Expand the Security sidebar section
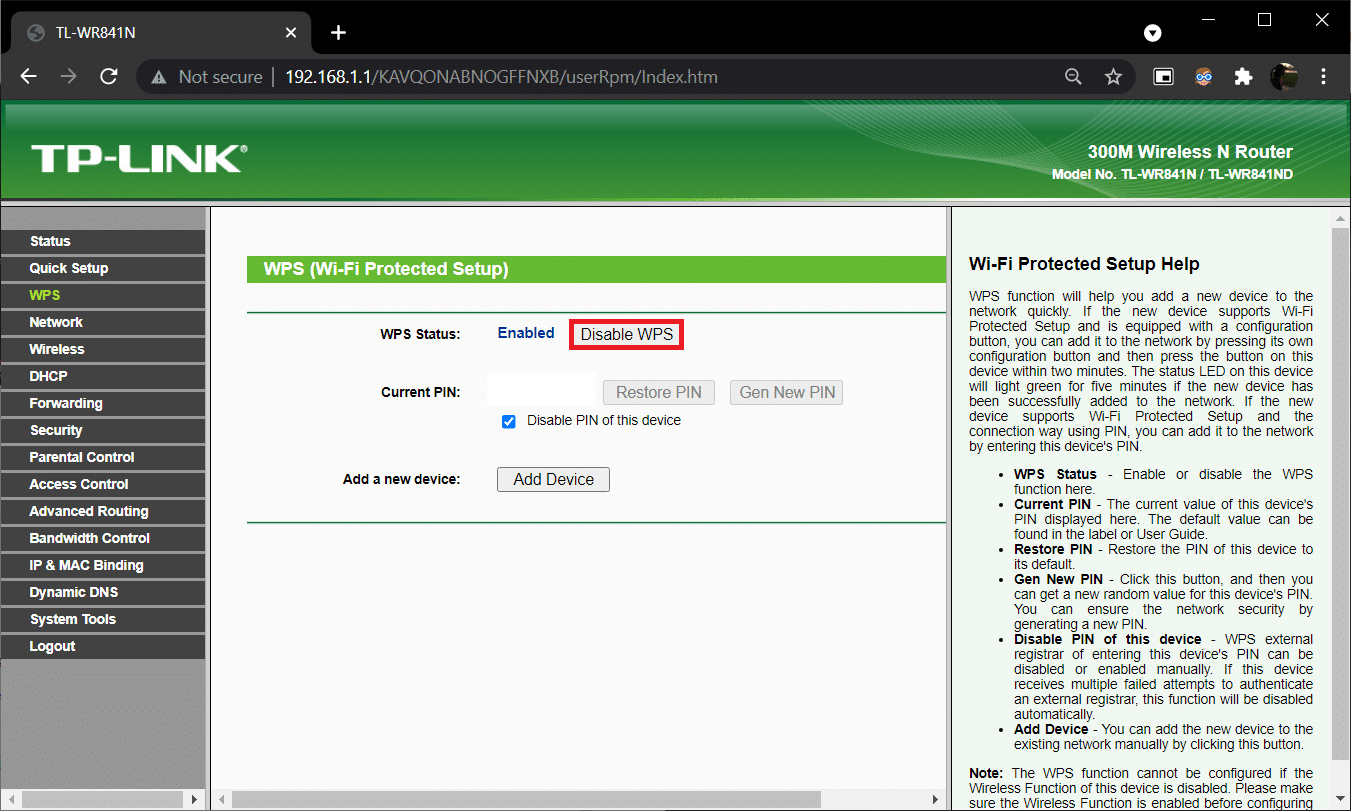This screenshot has width=1351, height=811. pos(56,430)
